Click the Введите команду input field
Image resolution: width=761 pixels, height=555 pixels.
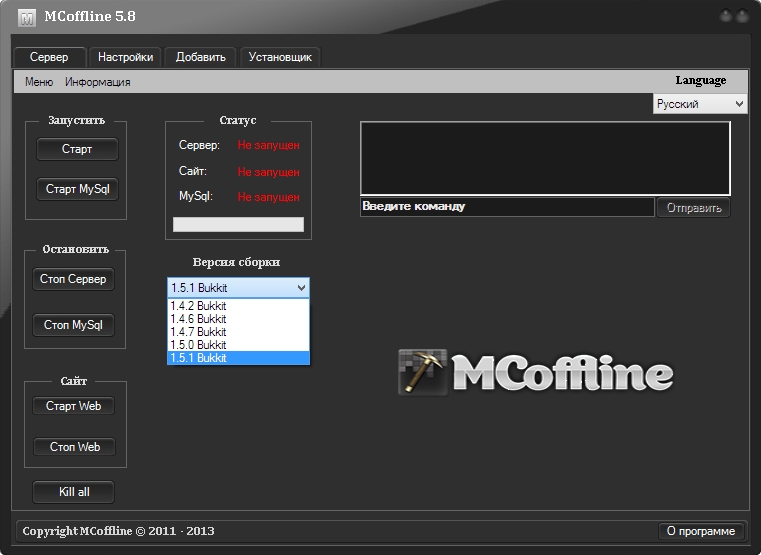pyautogui.click(x=507, y=207)
